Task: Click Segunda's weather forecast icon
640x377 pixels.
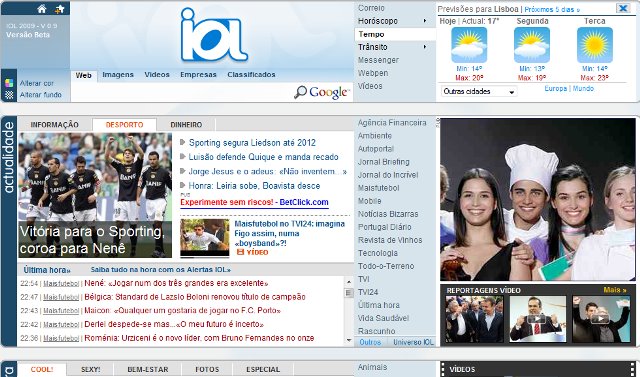Action: pyautogui.click(x=532, y=45)
